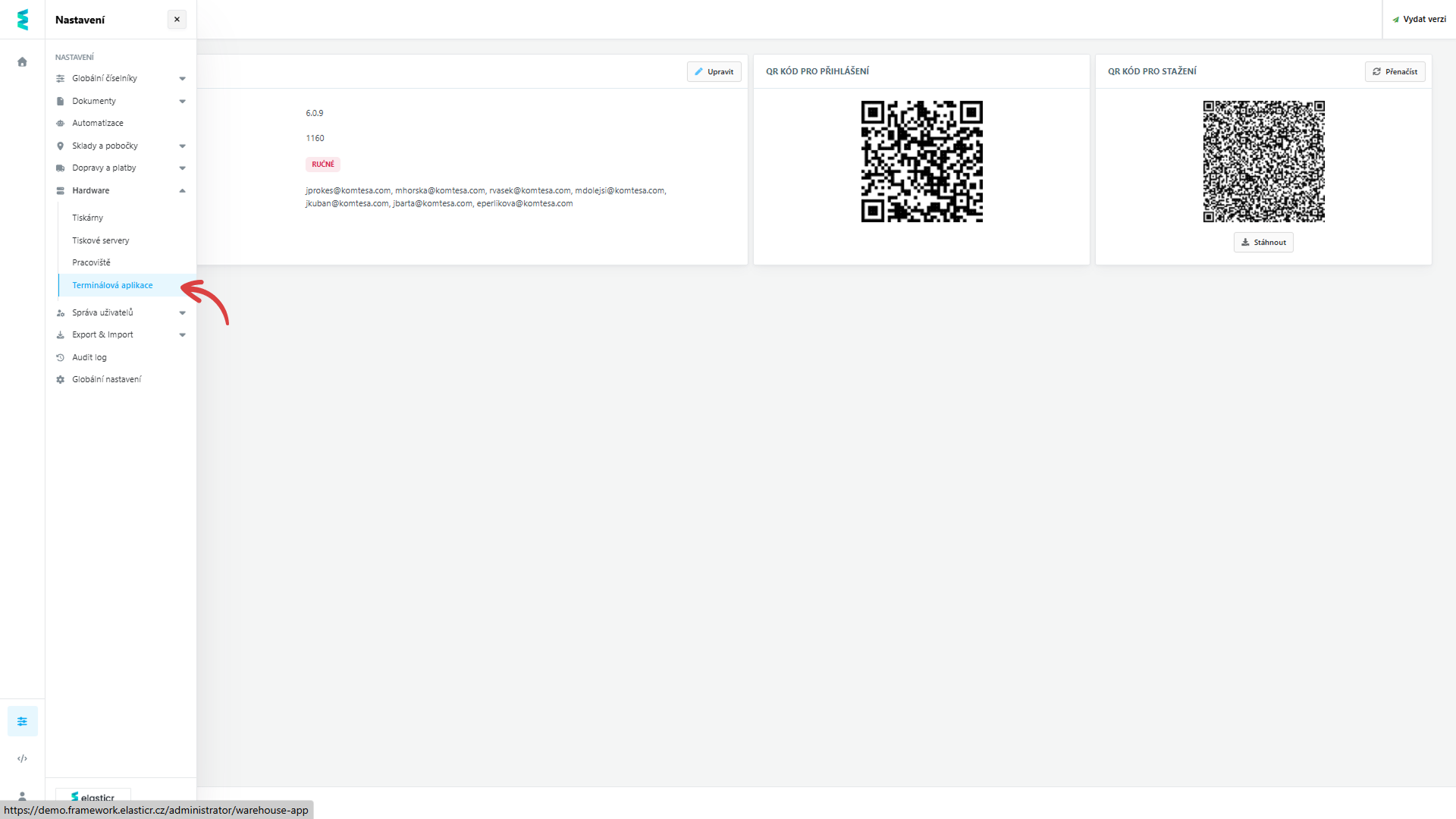
Task: Open the Pracoviště item
Action: tap(91, 262)
